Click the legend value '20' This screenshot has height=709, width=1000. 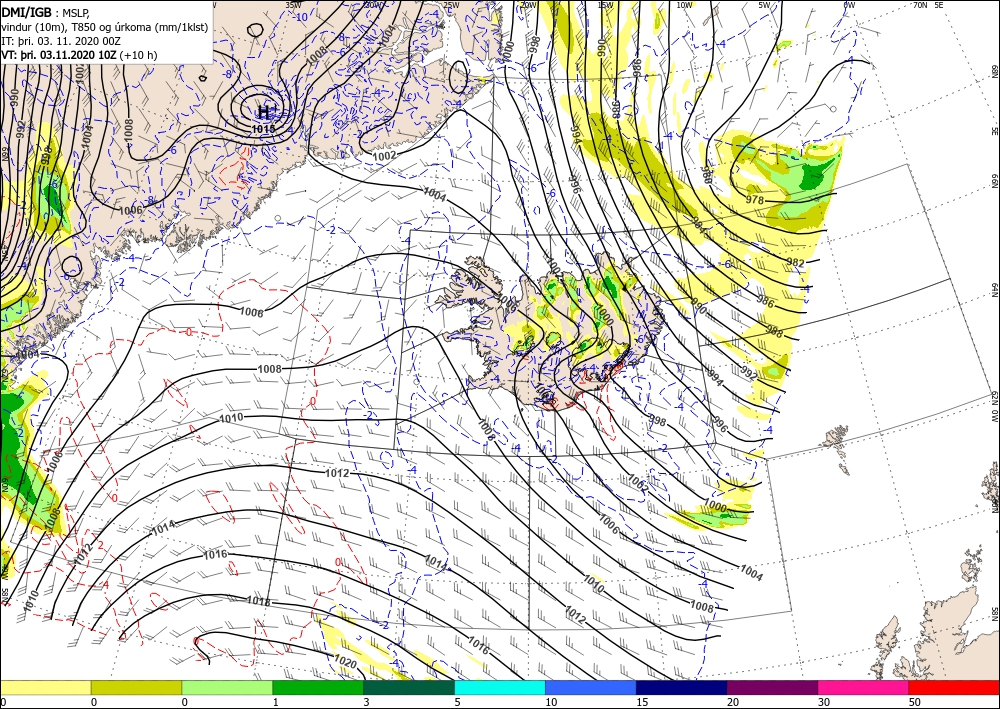tap(733, 703)
